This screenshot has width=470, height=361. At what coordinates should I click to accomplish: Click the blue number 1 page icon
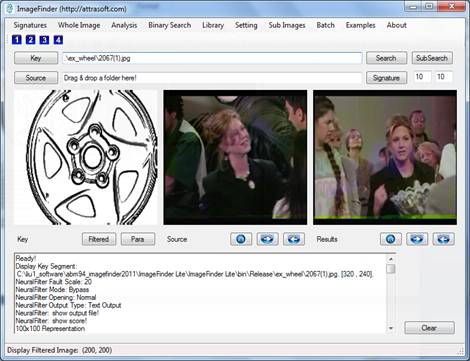(x=17, y=40)
